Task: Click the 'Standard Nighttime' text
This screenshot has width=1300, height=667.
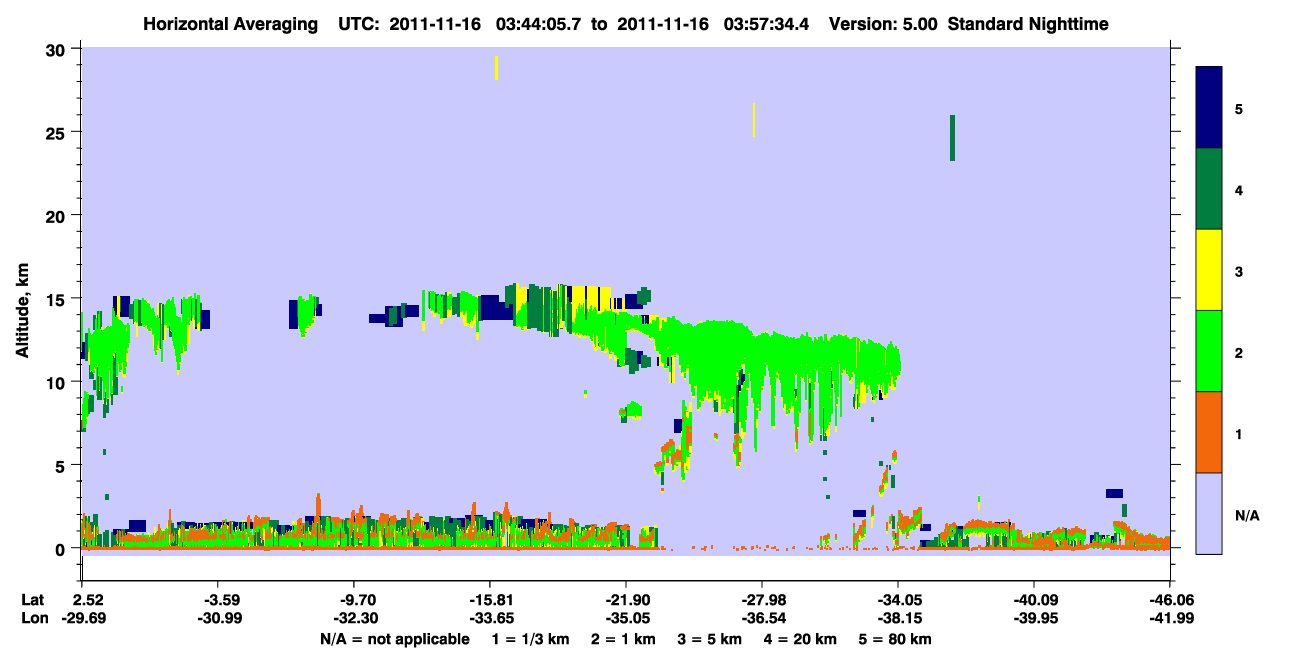Action: 1028,23
